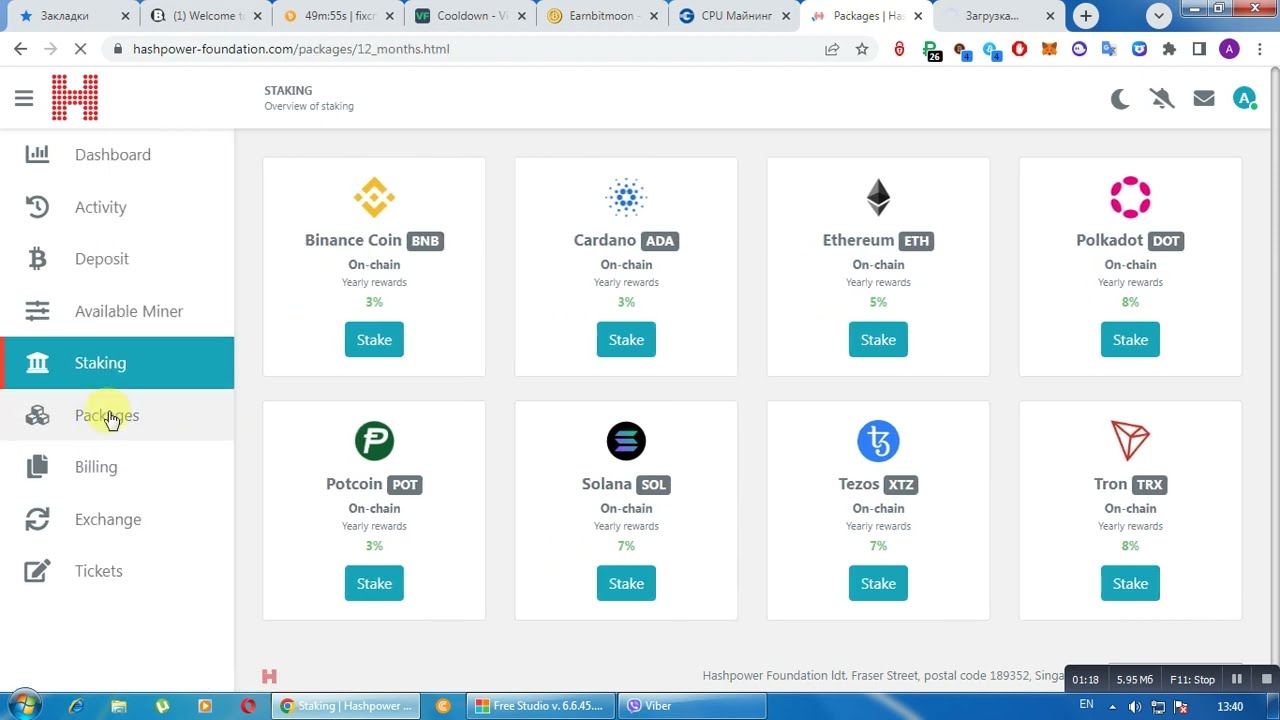Click the Solana logo
The height and width of the screenshot is (720, 1280).
pyautogui.click(x=626, y=441)
